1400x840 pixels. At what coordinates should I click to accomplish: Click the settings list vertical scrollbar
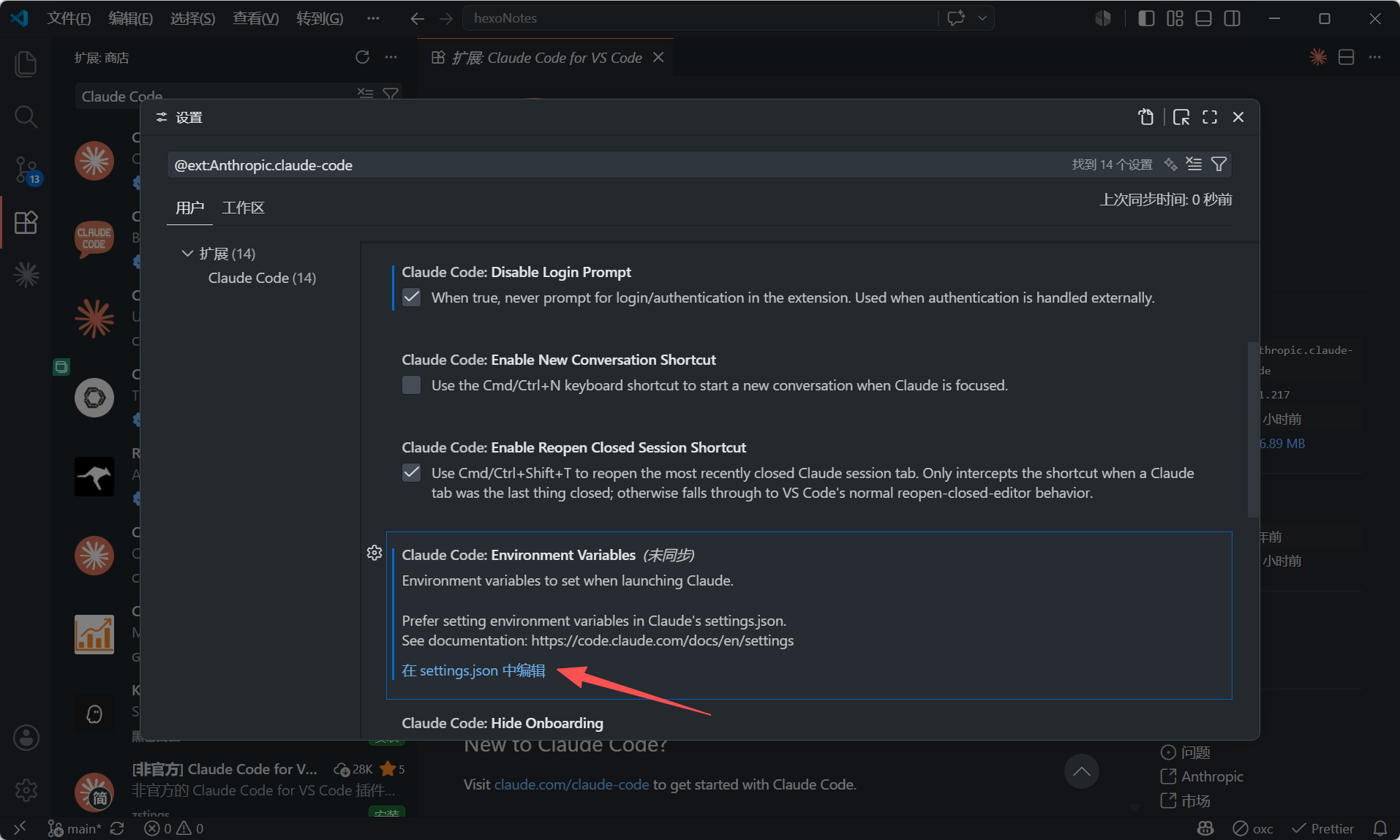[1252, 430]
